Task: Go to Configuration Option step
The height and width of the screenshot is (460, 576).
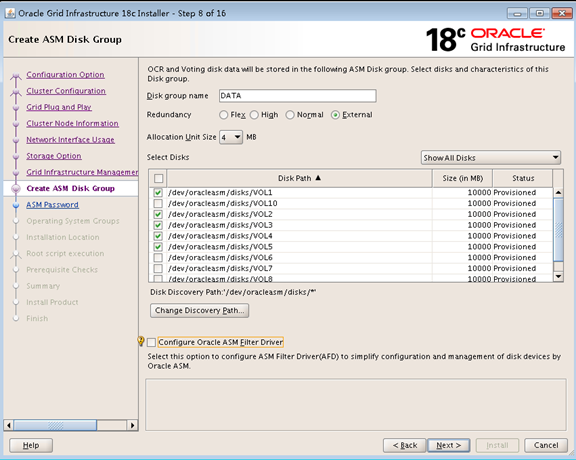Action: pyautogui.click(x=65, y=75)
